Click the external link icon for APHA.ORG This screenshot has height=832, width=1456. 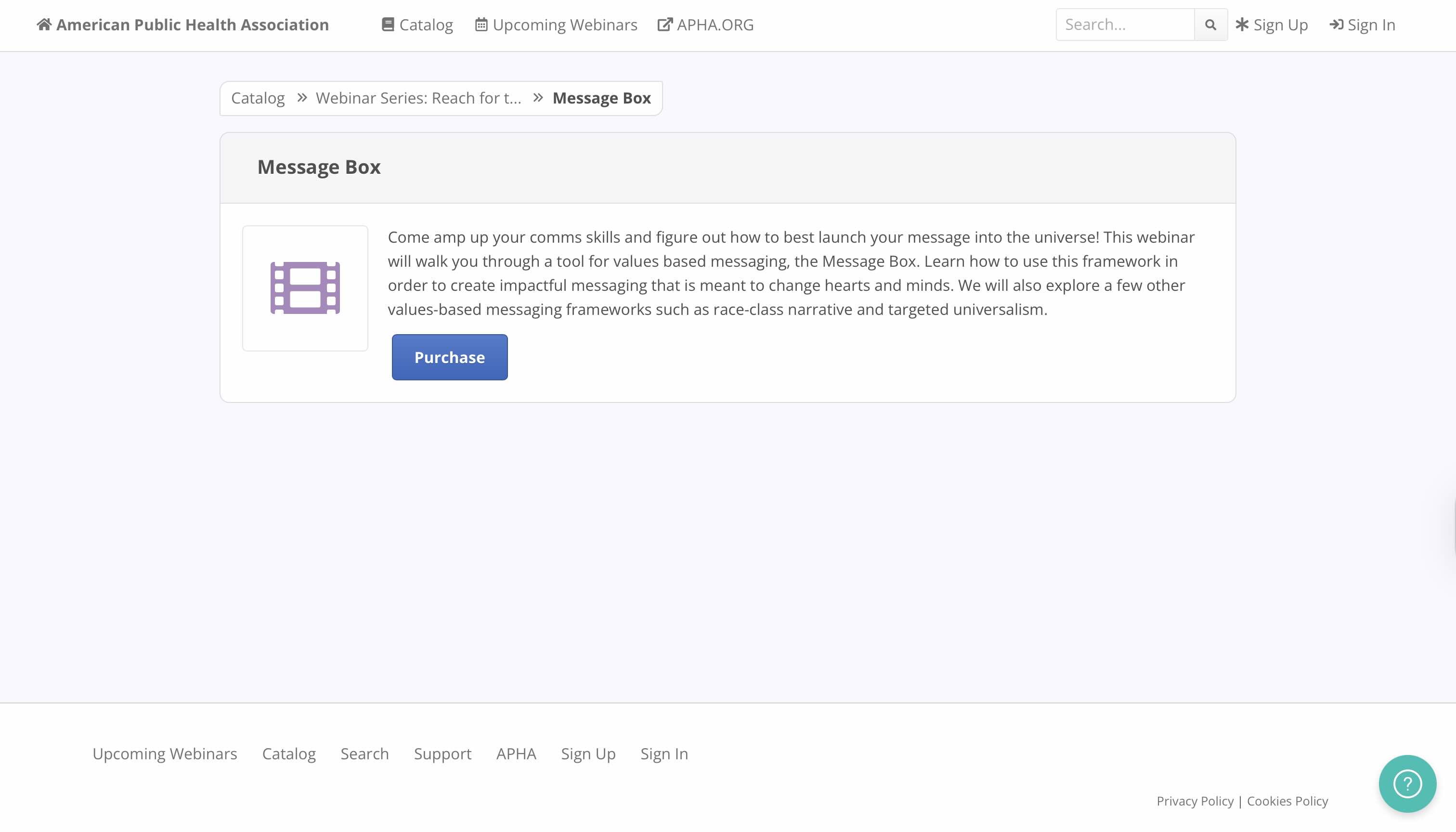pyautogui.click(x=664, y=25)
